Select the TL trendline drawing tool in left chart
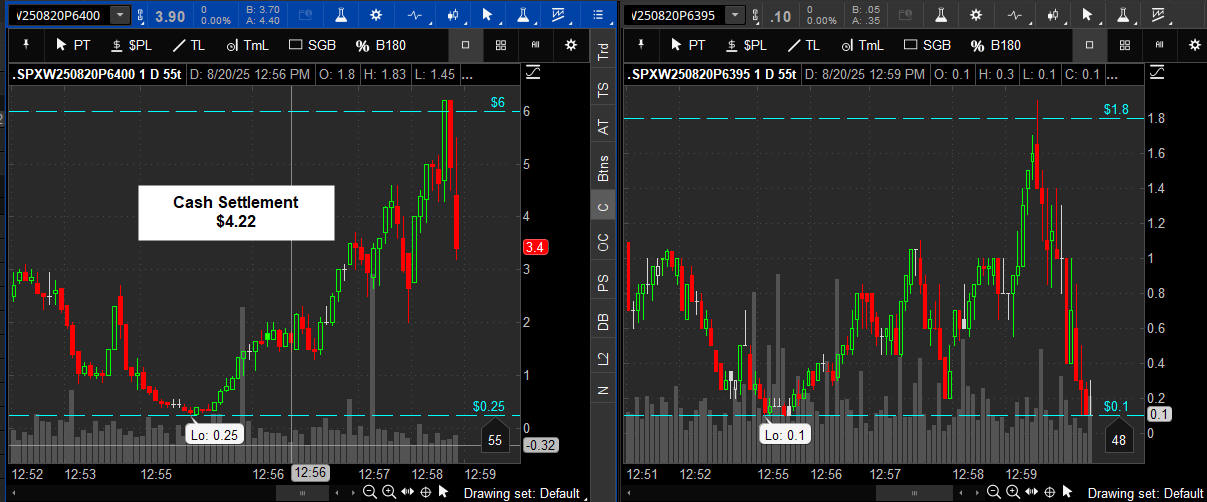This screenshot has width=1207, height=502. click(188, 45)
